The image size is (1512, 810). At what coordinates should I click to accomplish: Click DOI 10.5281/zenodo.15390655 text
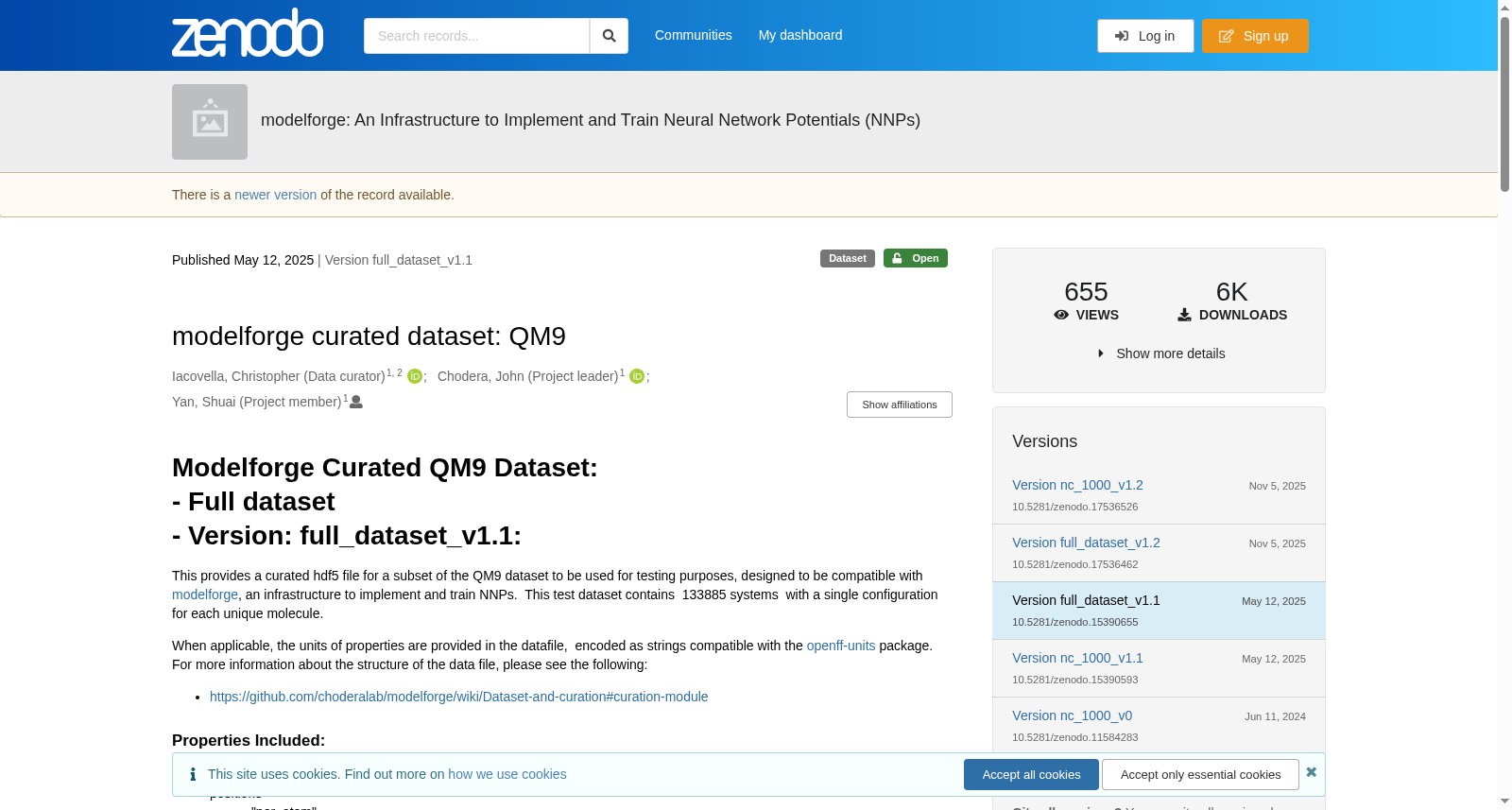point(1075,622)
